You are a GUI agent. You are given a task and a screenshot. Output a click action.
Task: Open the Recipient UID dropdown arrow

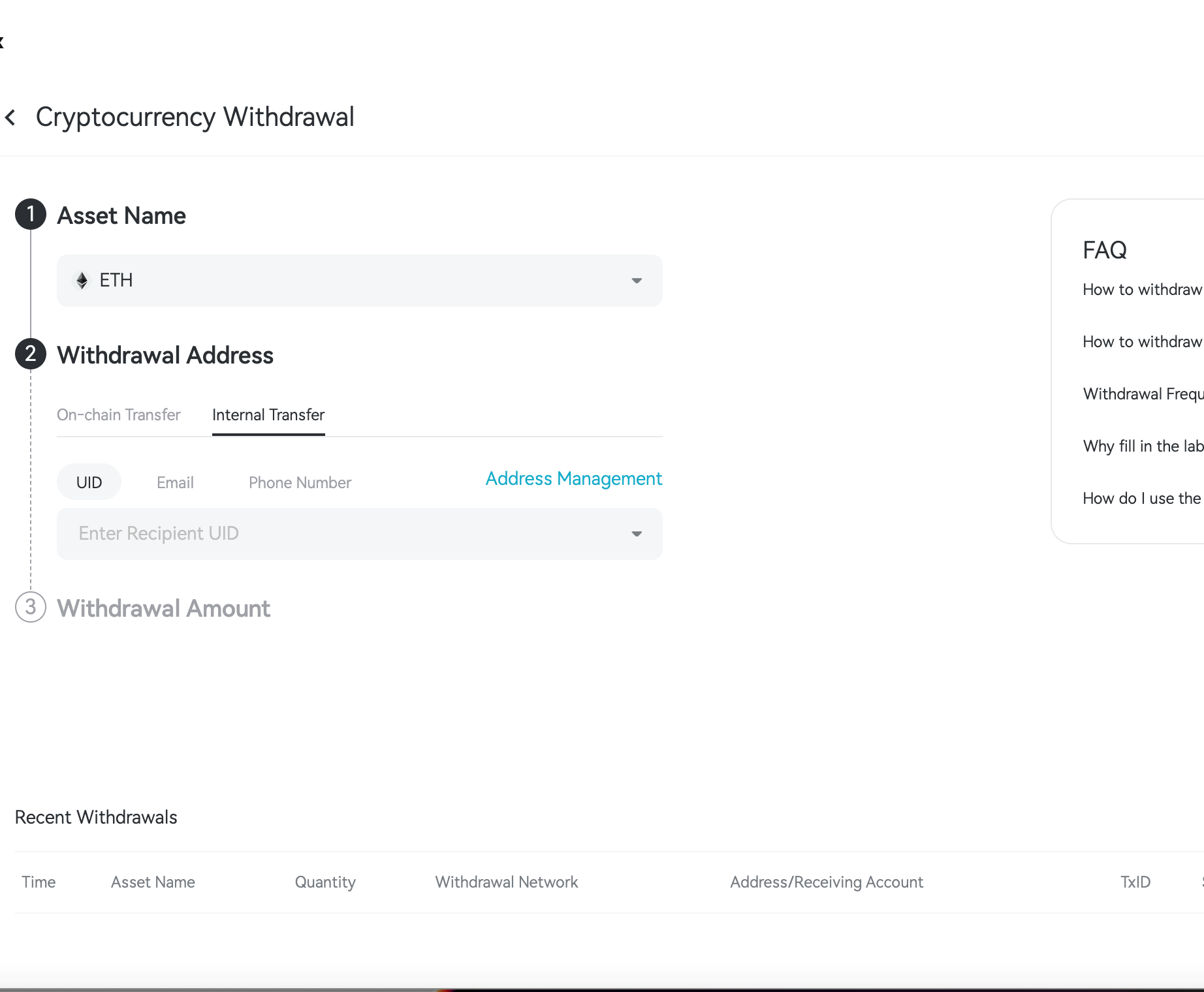pos(637,534)
